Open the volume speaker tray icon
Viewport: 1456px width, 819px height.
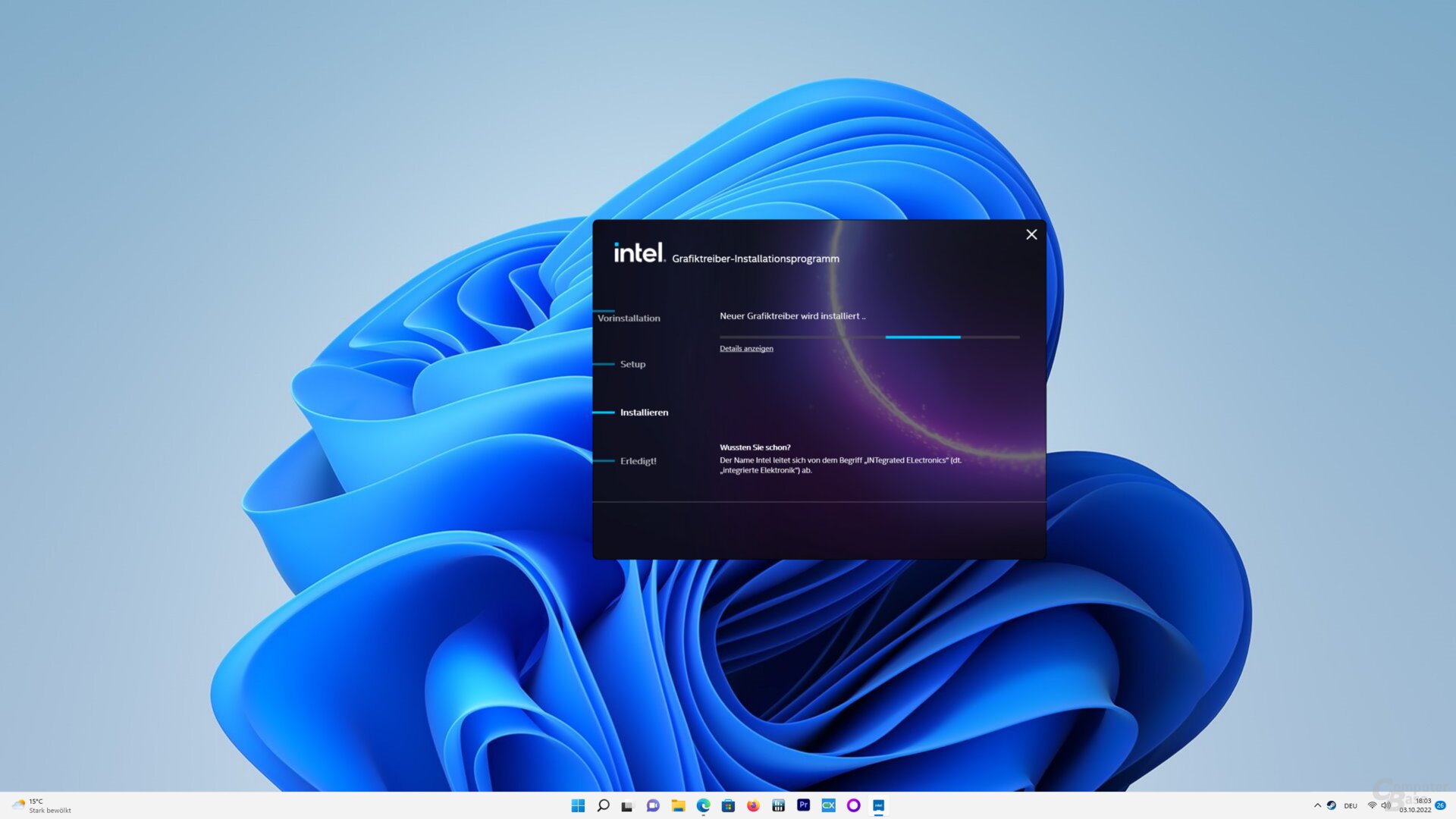(x=1386, y=805)
